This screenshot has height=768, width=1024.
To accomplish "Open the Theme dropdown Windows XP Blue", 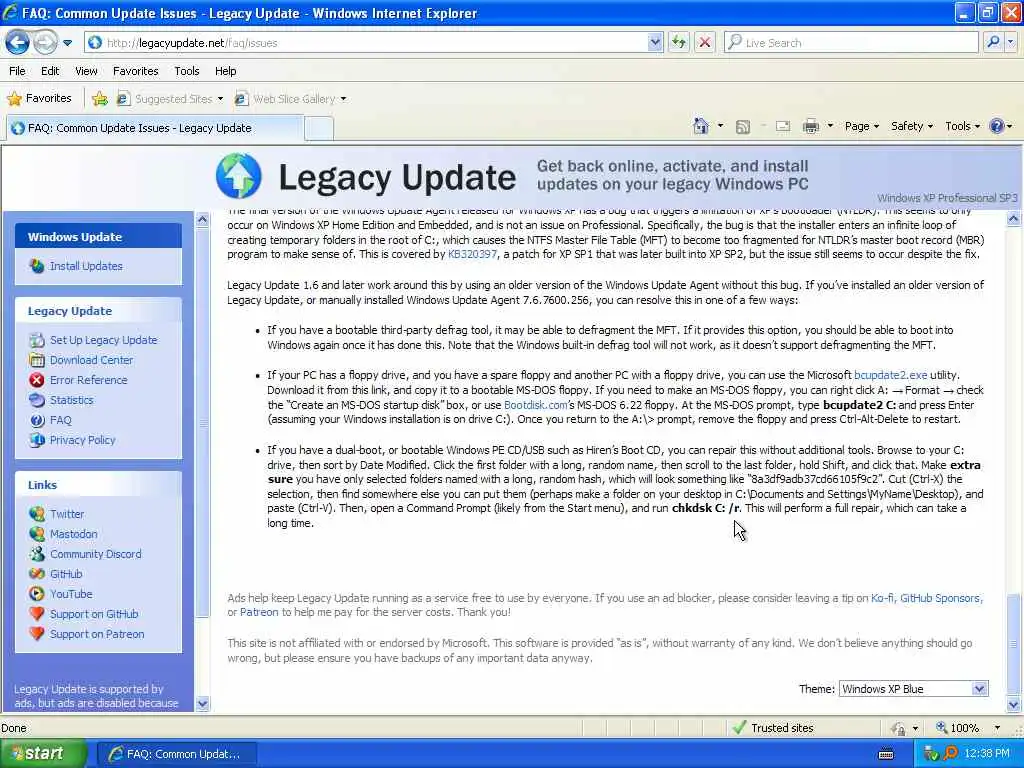I will [913, 688].
